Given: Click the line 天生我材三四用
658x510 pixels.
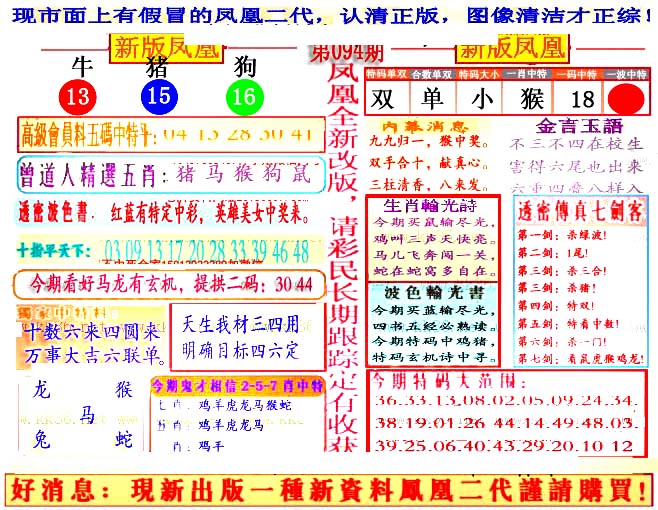Looking at the screenshot, I should [x=240, y=324].
